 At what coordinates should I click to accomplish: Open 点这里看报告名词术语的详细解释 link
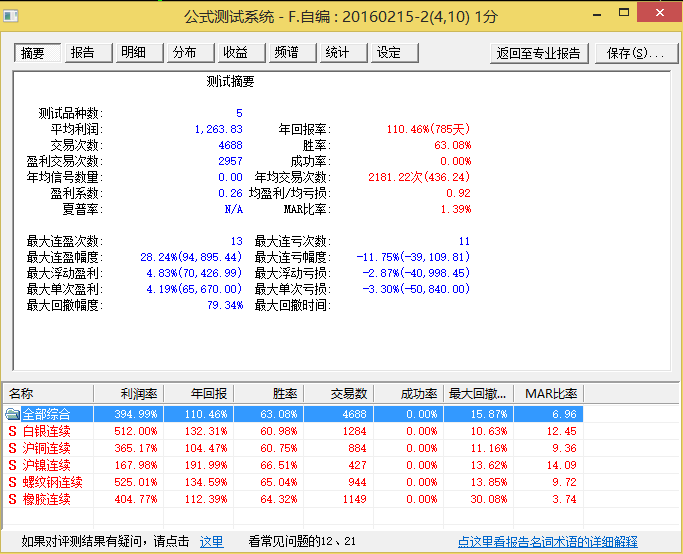pyautogui.click(x=548, y=541)
